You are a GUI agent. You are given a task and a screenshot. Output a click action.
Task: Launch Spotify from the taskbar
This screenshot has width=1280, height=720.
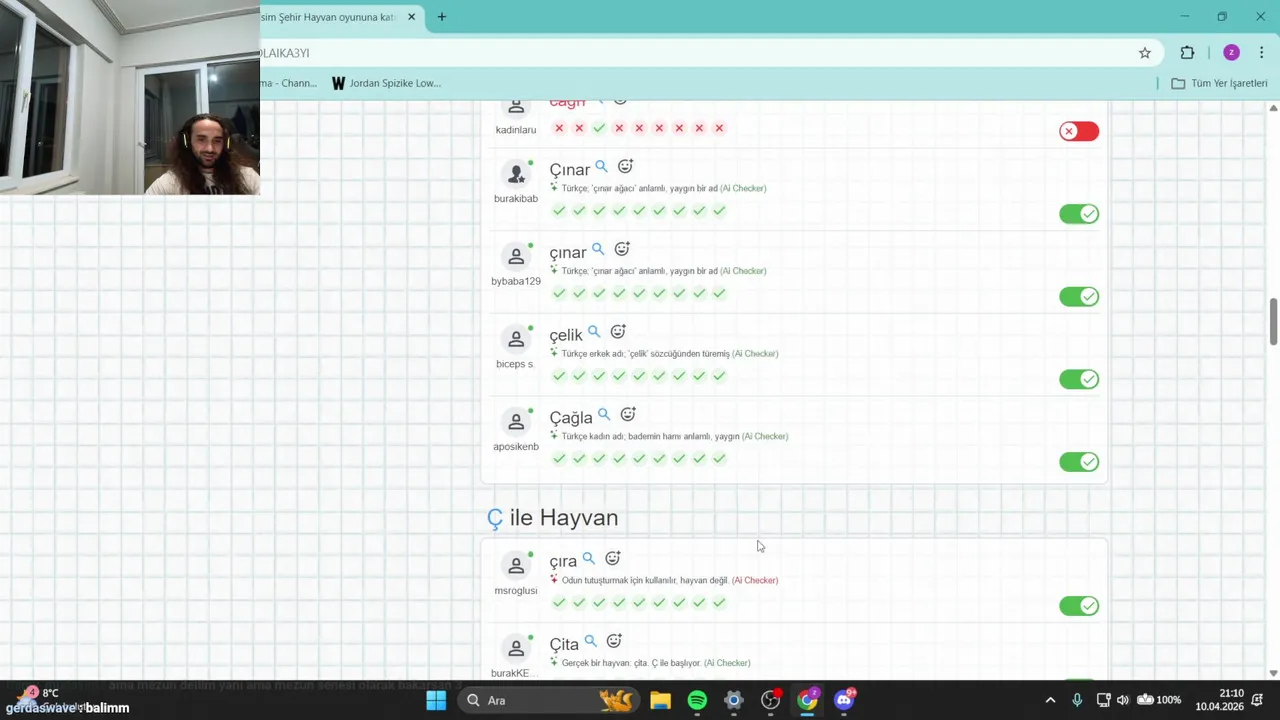(697, 700)
